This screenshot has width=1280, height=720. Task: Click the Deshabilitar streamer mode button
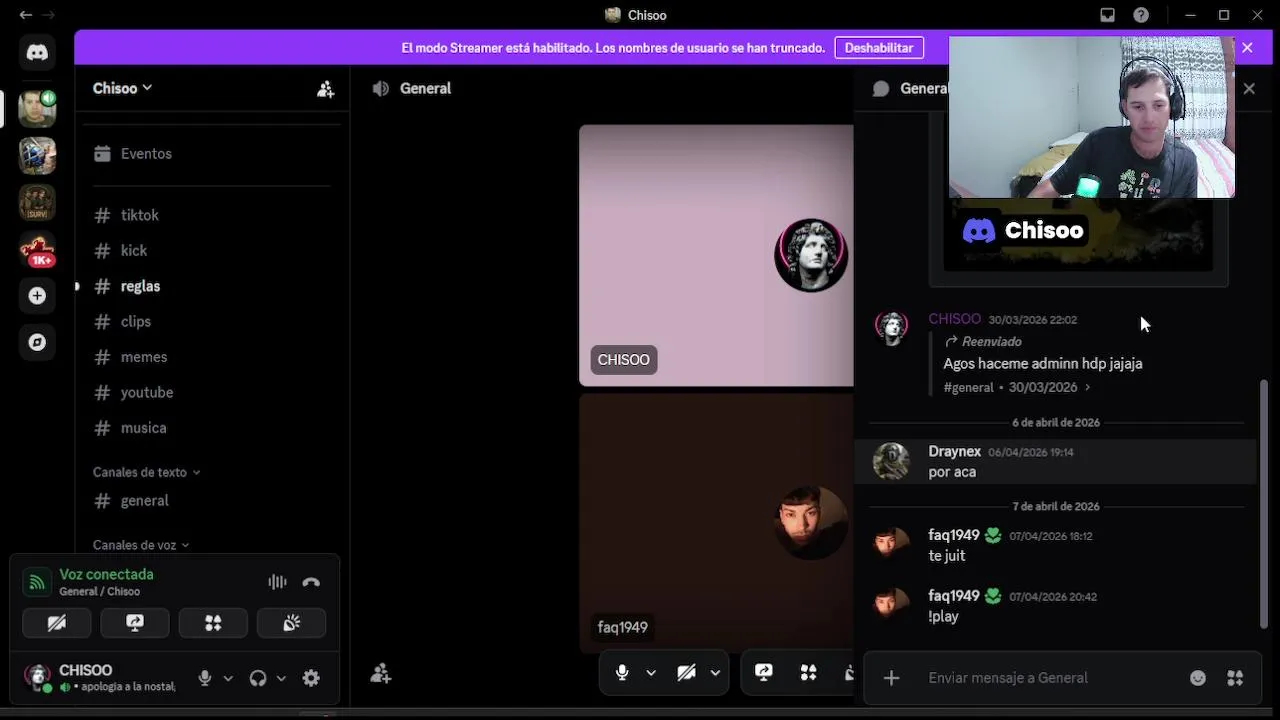coord(879,48)
